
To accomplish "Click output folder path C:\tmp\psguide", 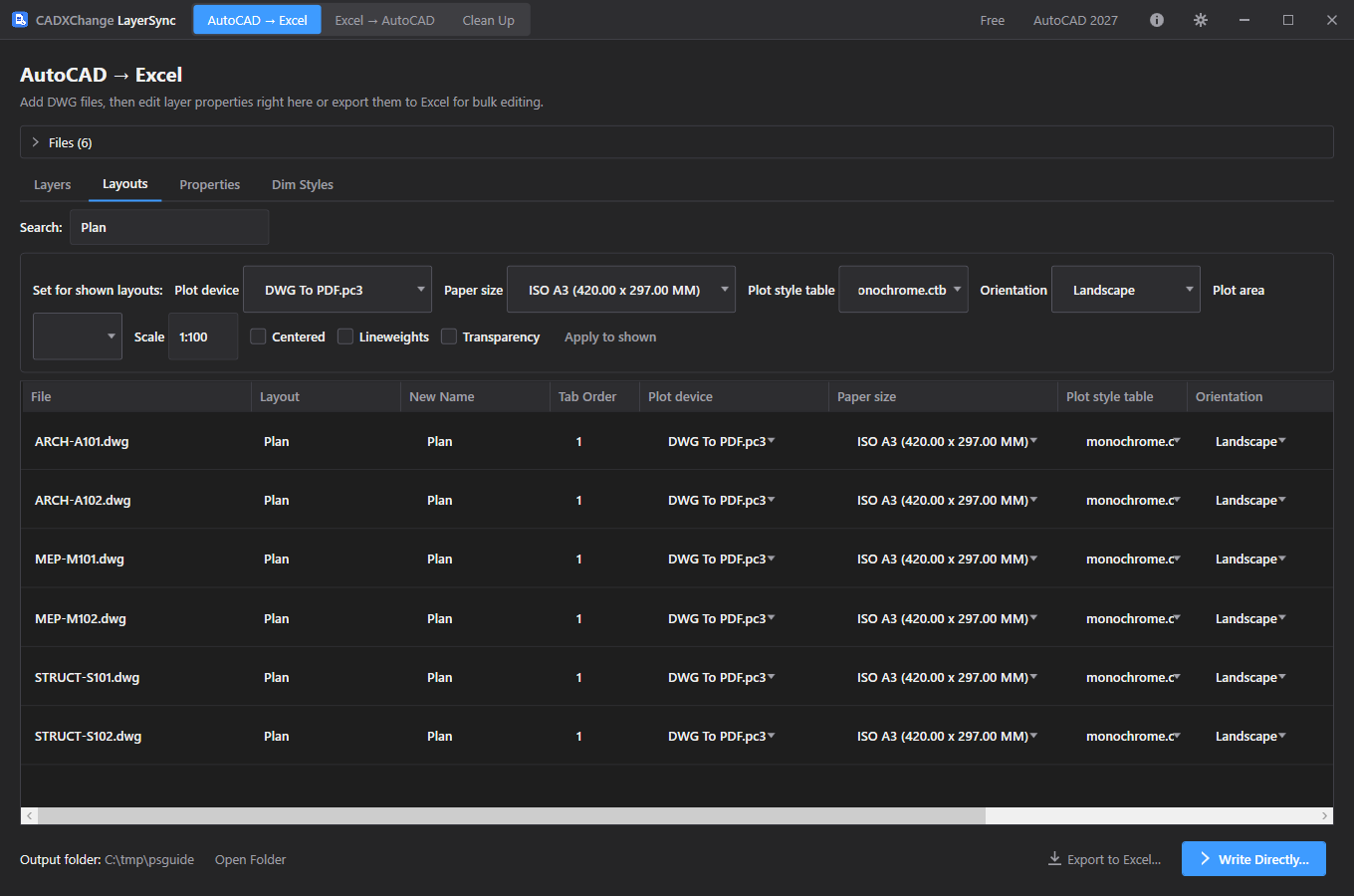I will point(149,859).
